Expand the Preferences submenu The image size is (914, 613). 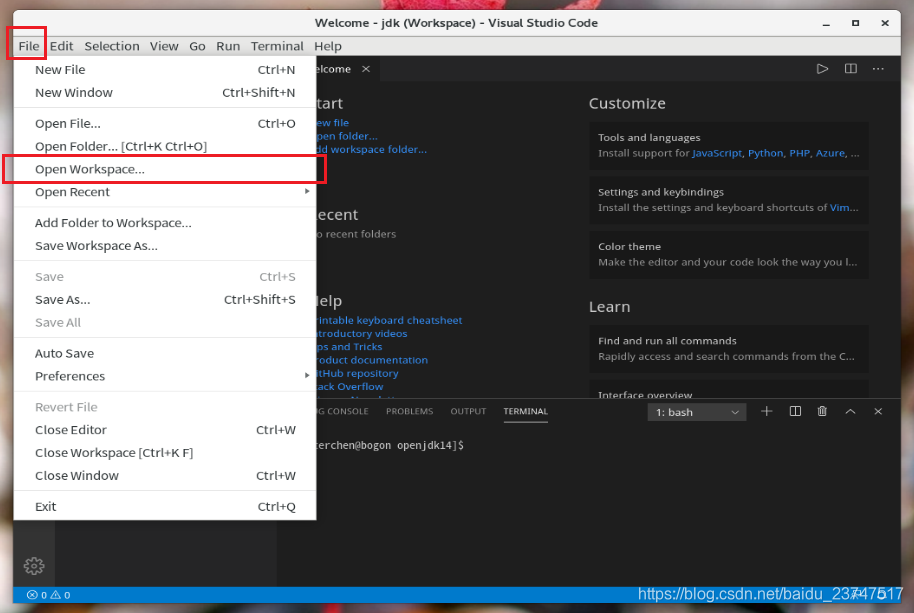pyautogui.click(x=165, y=376)
